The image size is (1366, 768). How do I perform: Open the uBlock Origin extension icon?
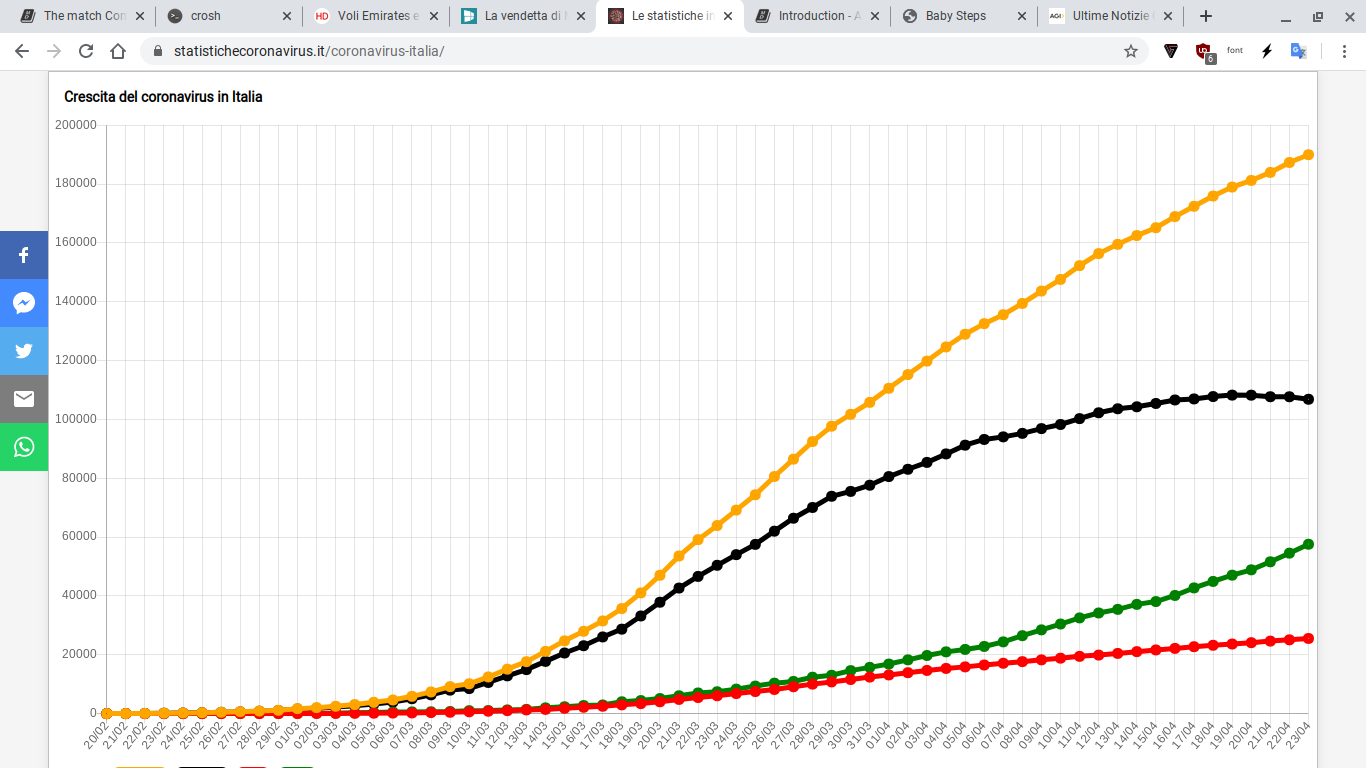coord(1204,52)
